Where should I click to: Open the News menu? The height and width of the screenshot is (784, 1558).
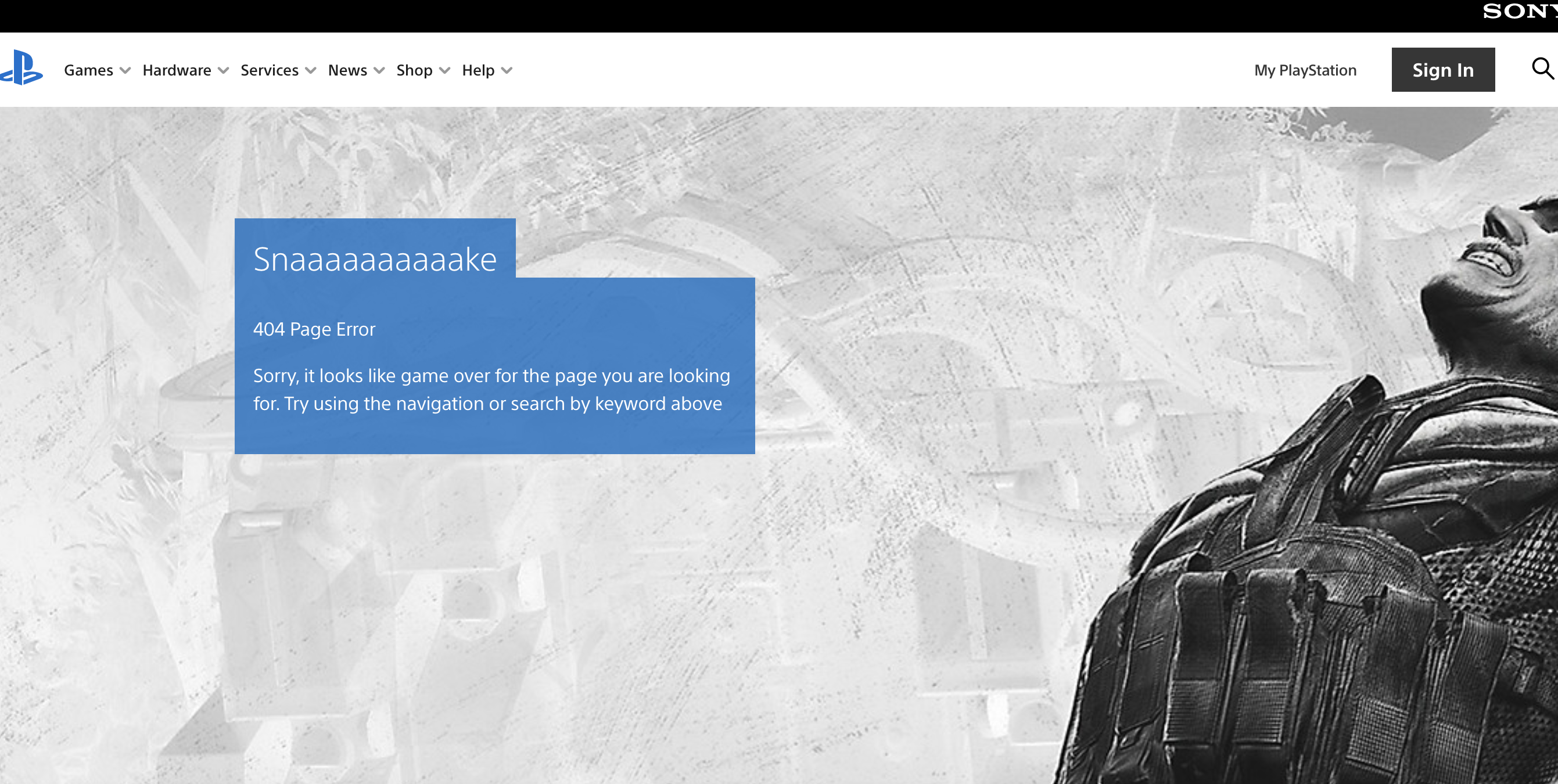[x=347, y=70]
